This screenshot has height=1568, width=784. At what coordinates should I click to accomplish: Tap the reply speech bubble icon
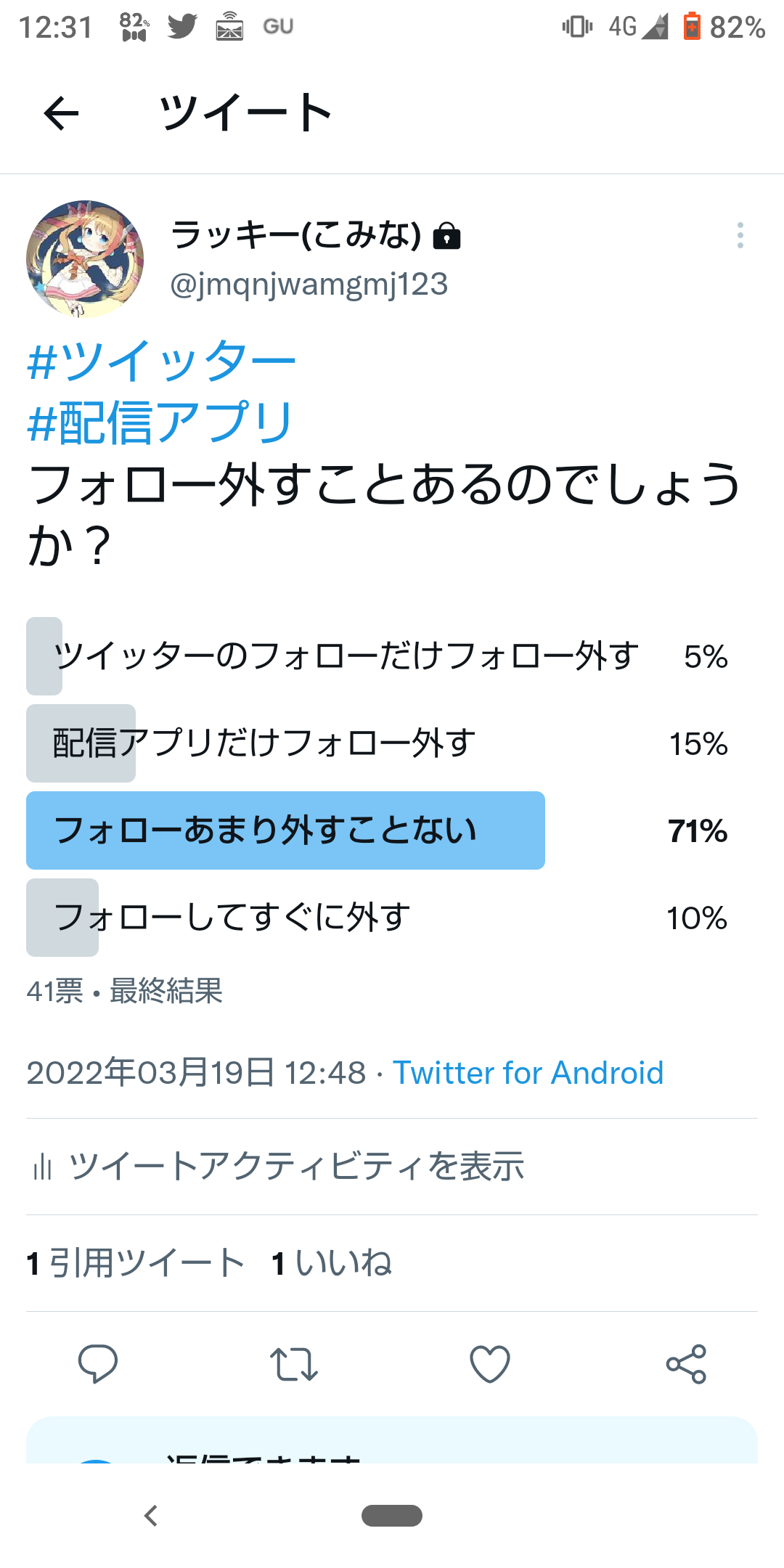click(98, 1363)
